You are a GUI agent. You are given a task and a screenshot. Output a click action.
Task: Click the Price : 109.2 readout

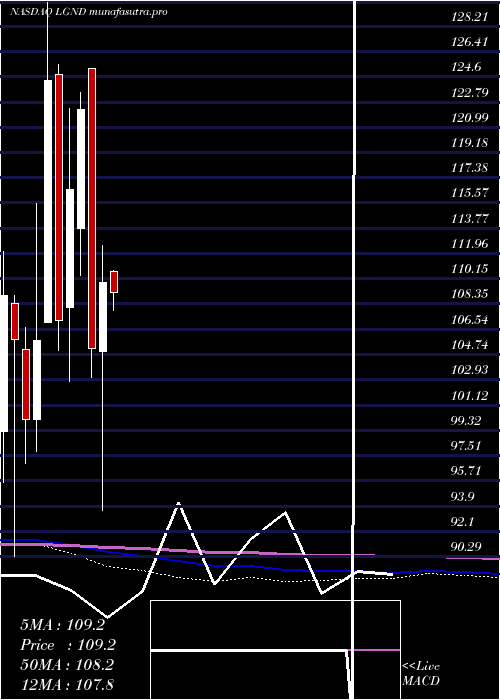coord(68,645)
